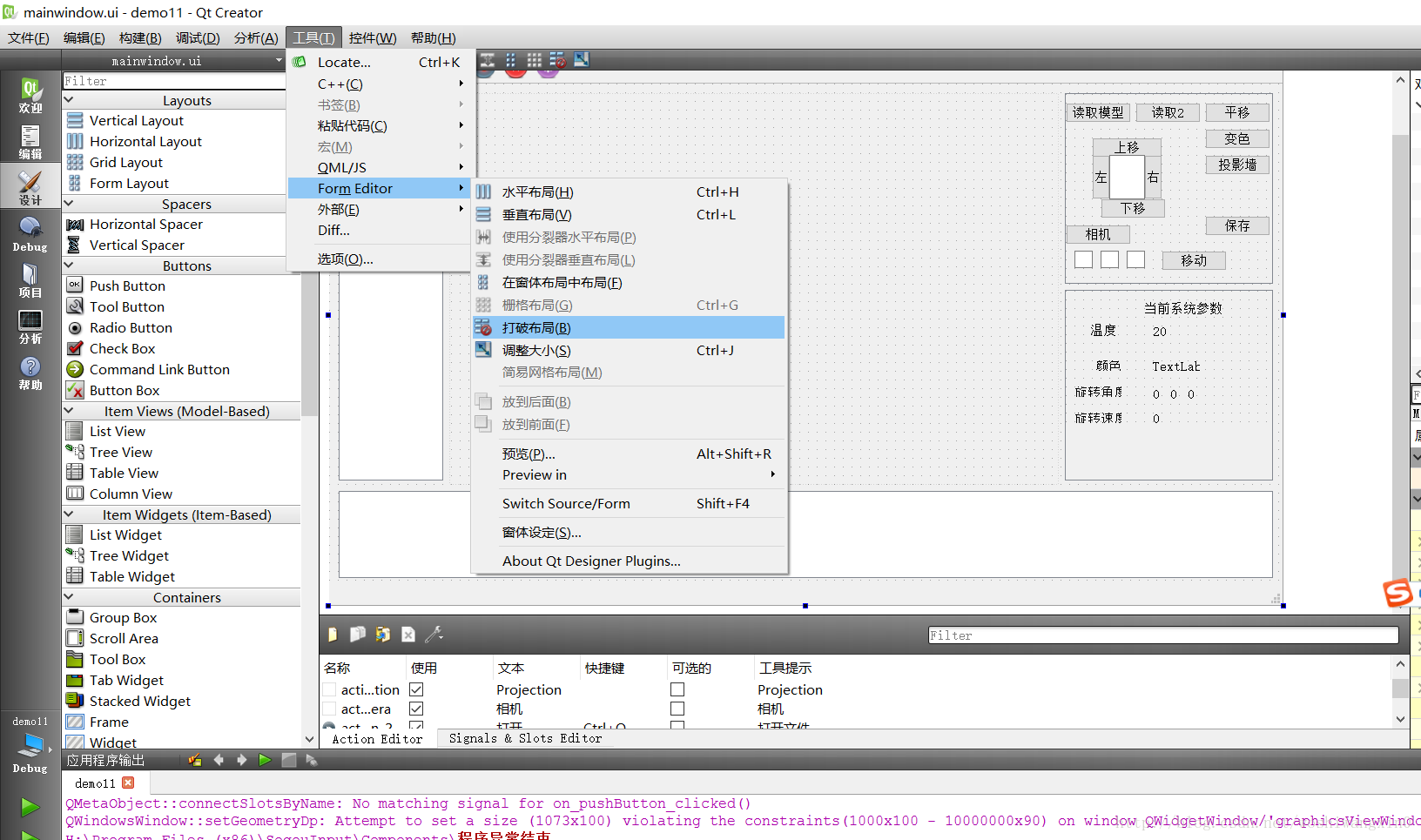Open the 分析 analyze mode

[30, 326]
